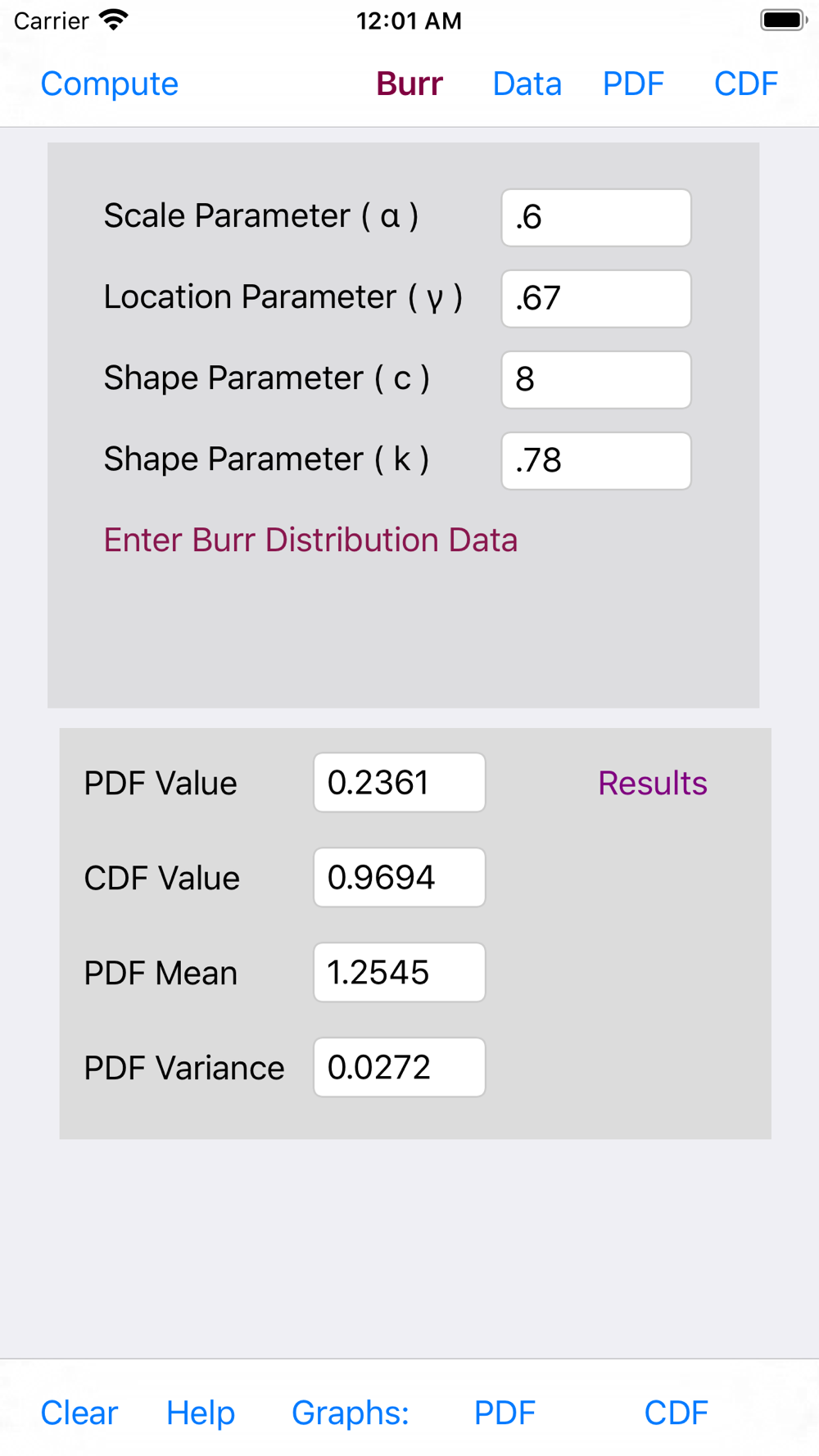Tap the Results heading label
819x1456 pixels.
click(653, 784)
